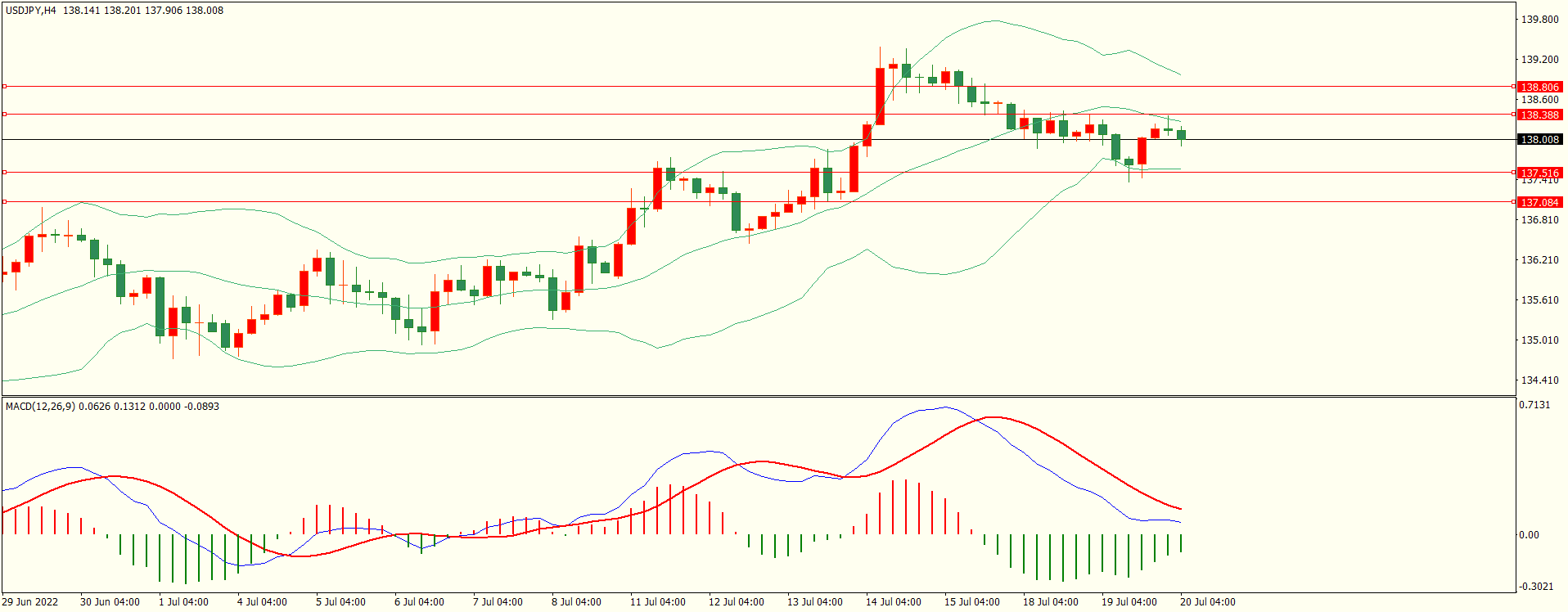1568x612 pixels.
Task: Click the -0.3021 MACD scale value
Action: click(x=1534, y=587)
